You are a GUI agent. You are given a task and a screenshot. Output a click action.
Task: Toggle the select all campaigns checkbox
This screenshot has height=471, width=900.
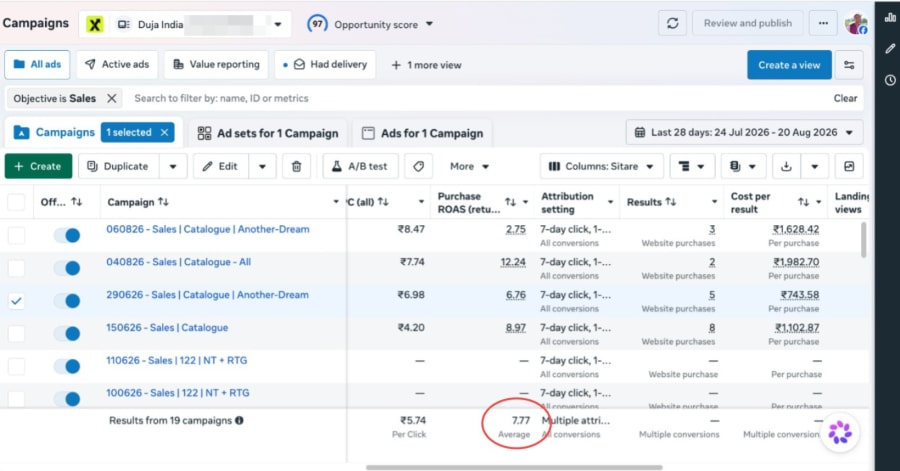(16, 202)
